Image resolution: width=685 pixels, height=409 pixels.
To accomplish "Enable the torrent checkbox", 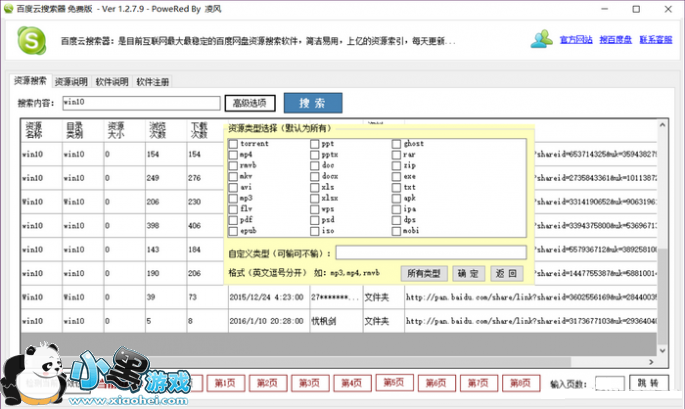I will point(233,144).
